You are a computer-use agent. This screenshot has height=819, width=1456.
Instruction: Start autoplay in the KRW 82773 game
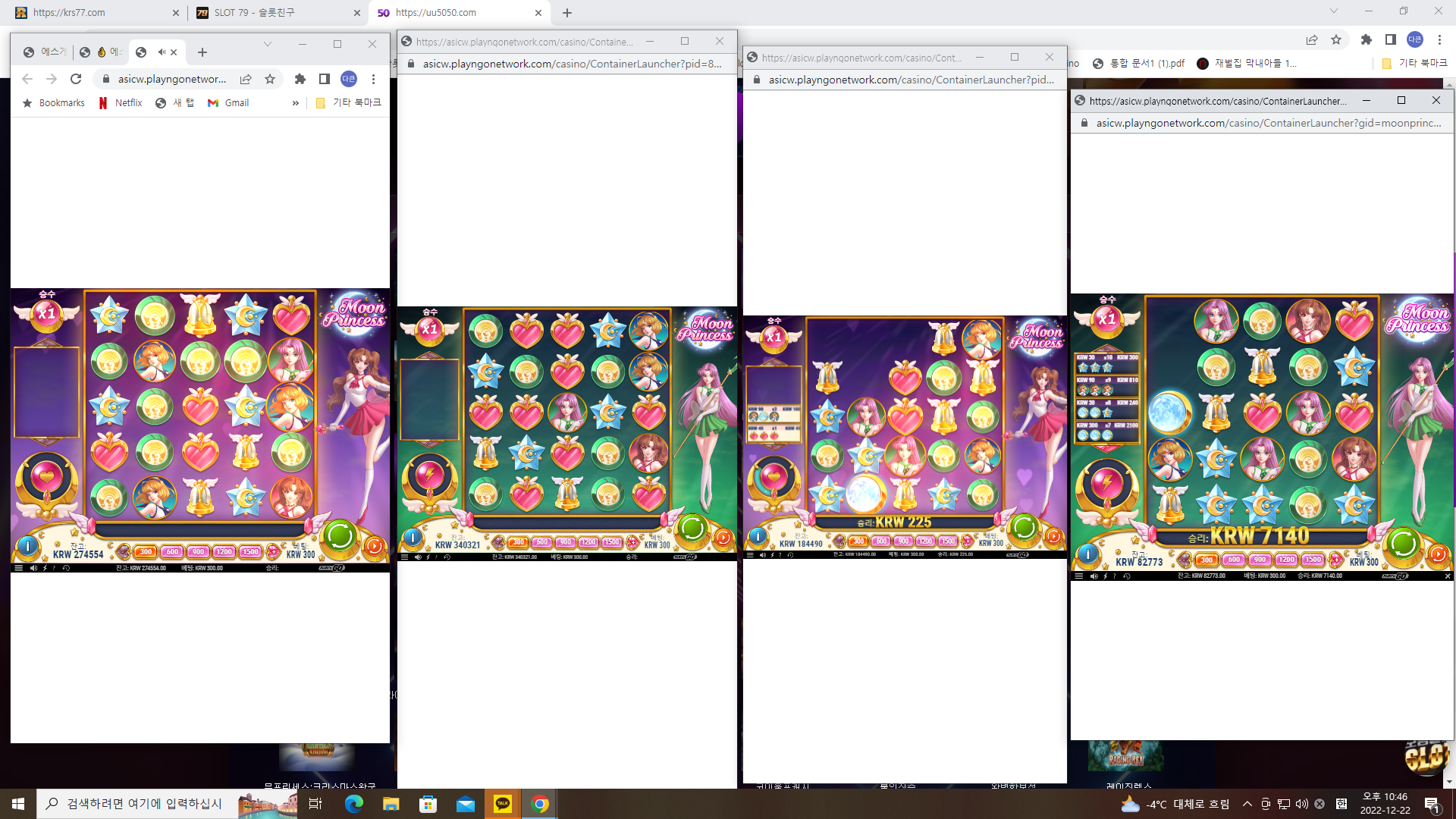coord(1438,554)
